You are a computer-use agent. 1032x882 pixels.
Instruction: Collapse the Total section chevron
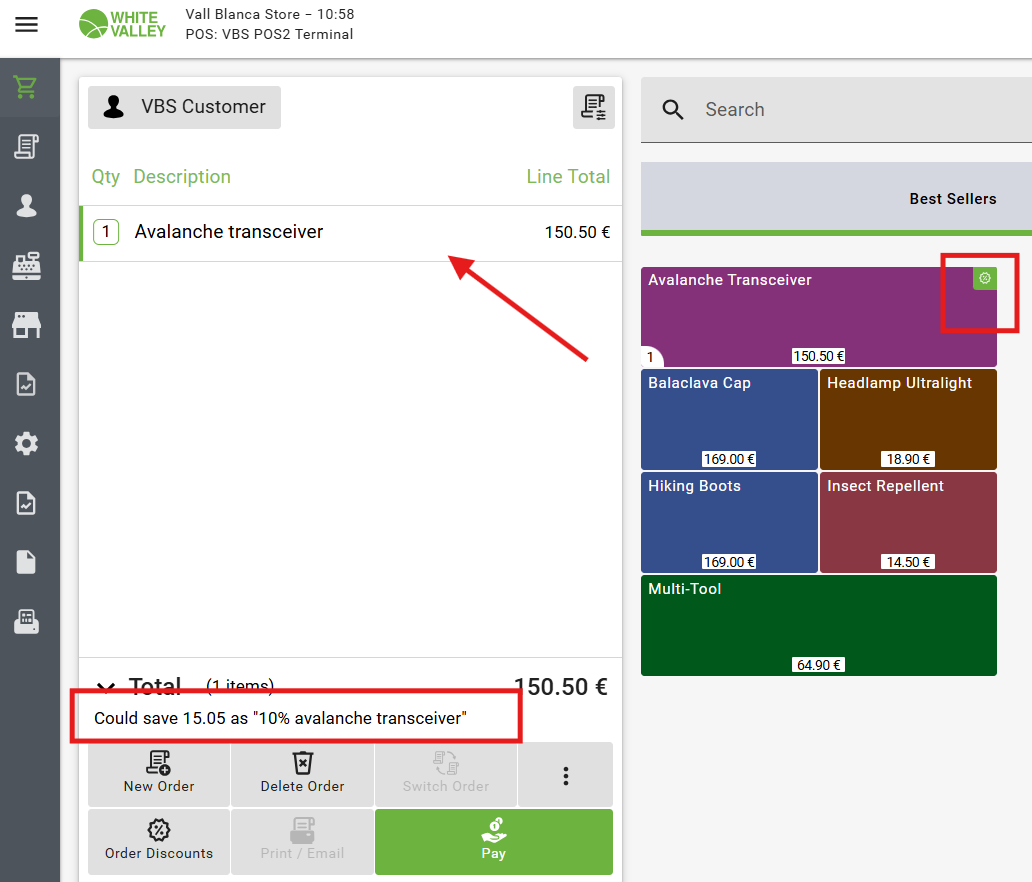(x=105, y=686)
